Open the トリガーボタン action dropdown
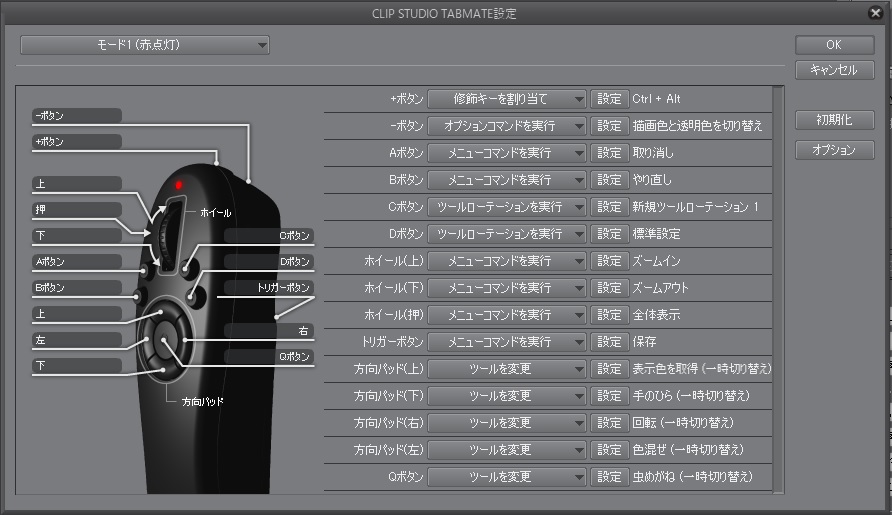 point(507,342)
